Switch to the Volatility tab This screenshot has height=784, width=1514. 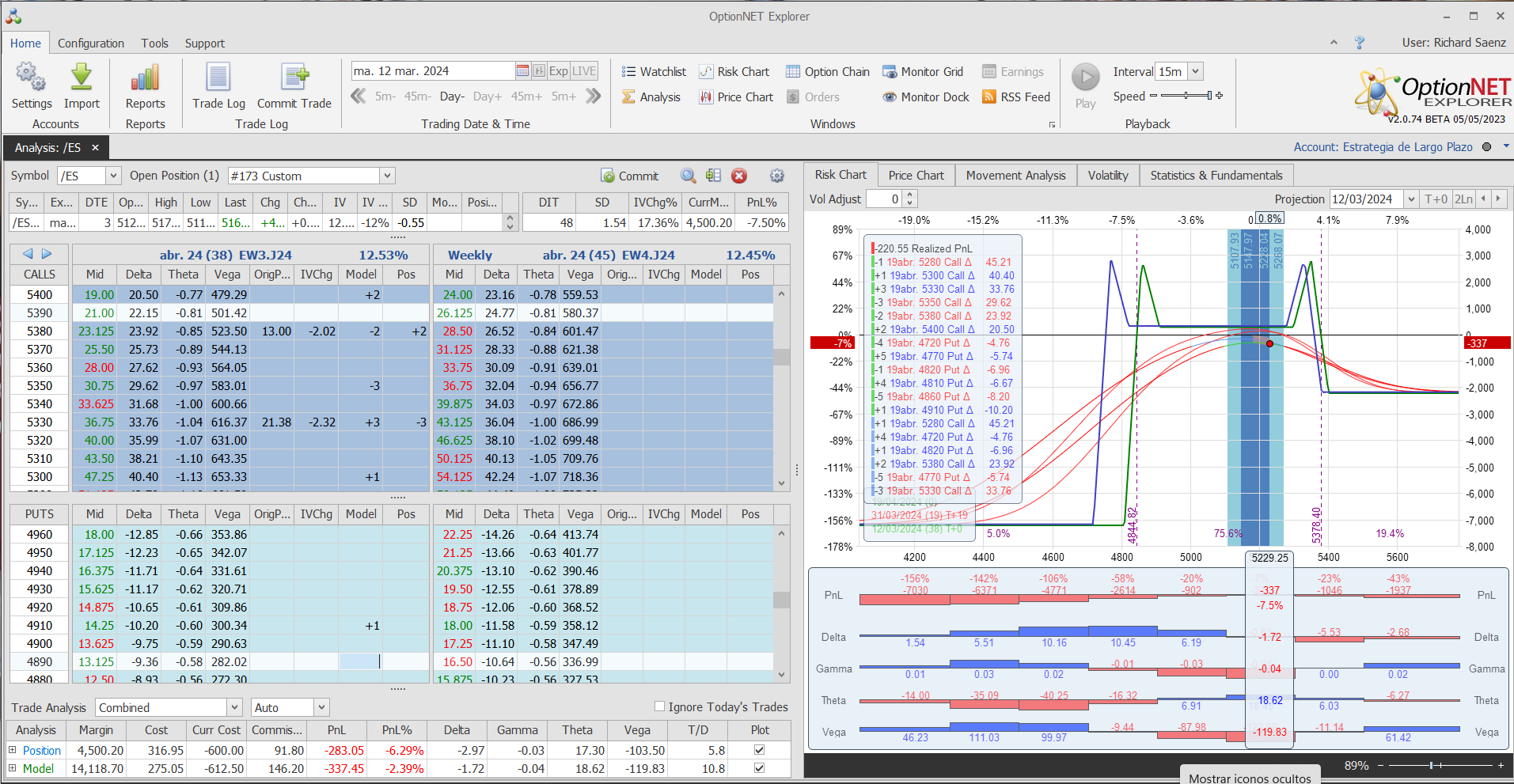click(1108, 176)
